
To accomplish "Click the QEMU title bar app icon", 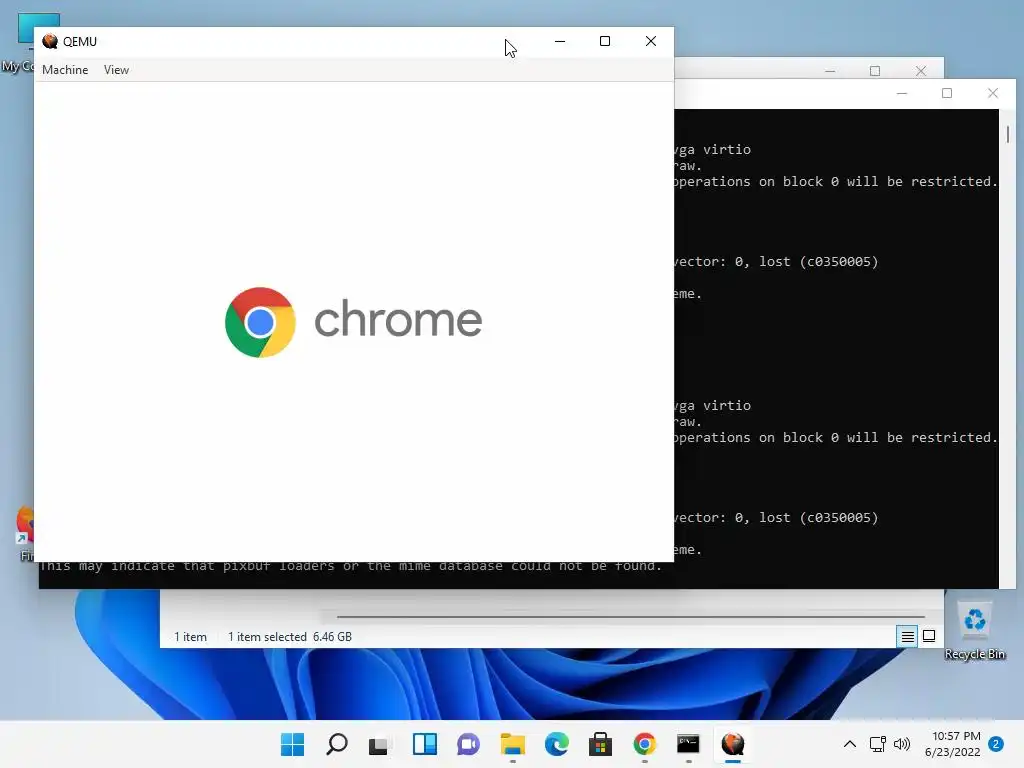I will coord(50,41).
